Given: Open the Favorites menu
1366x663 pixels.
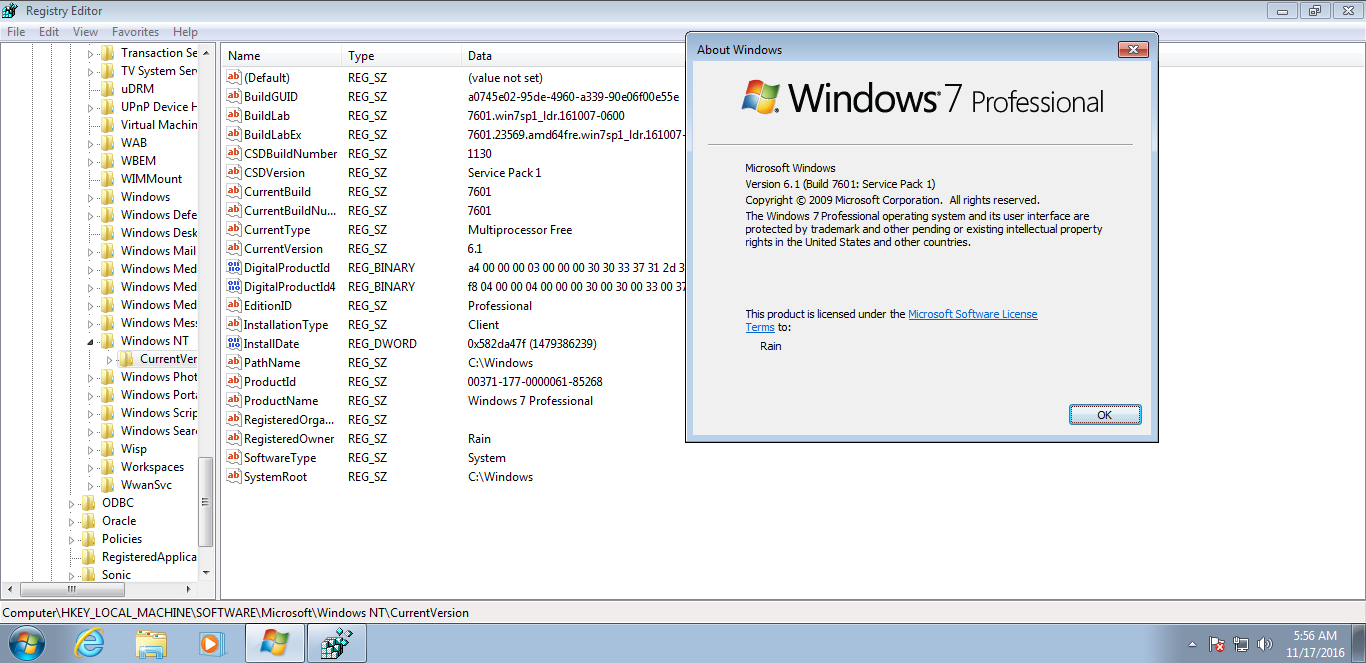Looking at the screenshot, I should (135, 32).
